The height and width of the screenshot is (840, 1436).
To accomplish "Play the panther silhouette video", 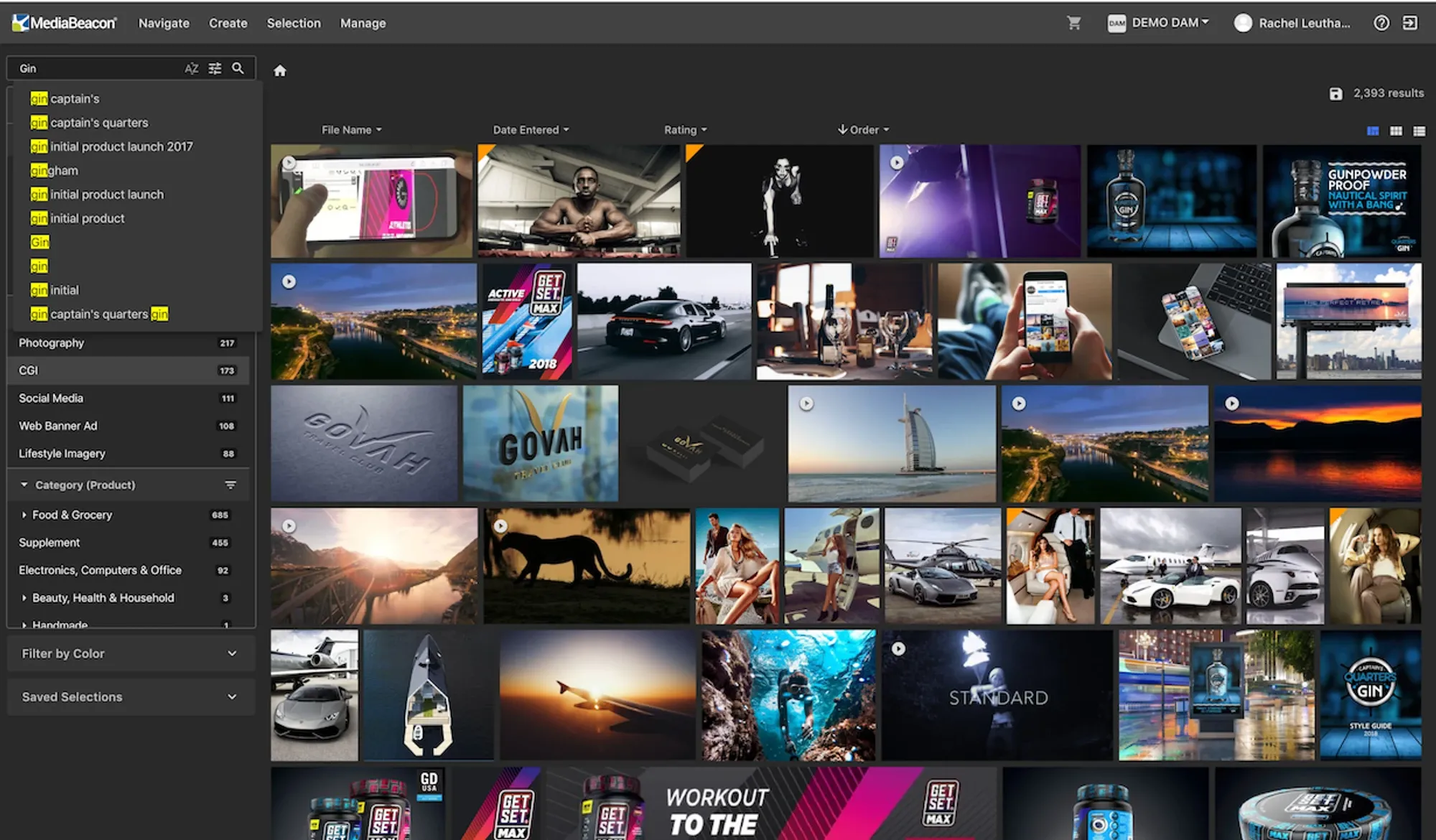I will point(500,526).
